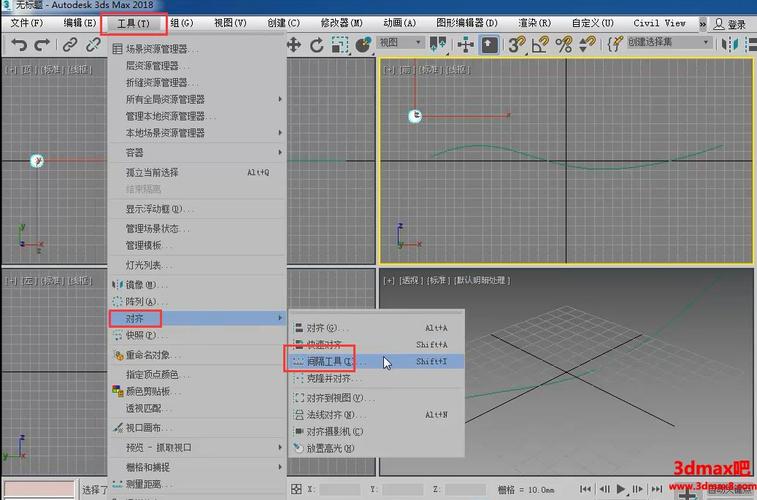
Task: Select the Link objects chain icon
Action: coord(70,45)
